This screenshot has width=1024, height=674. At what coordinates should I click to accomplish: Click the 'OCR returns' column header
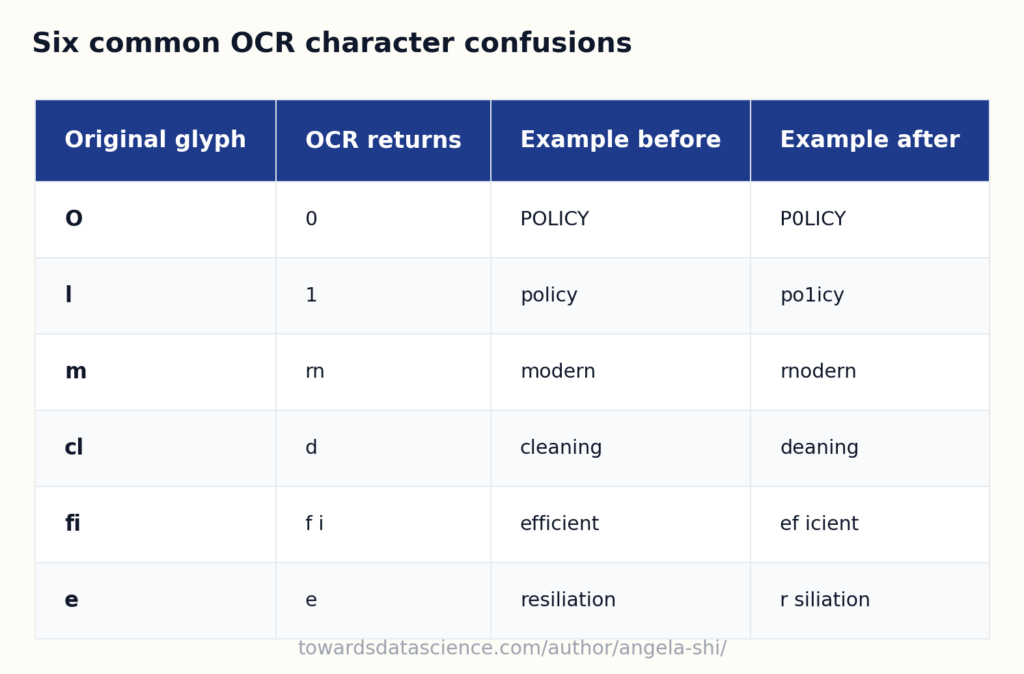pyautogui.click(x=383, y=140)
